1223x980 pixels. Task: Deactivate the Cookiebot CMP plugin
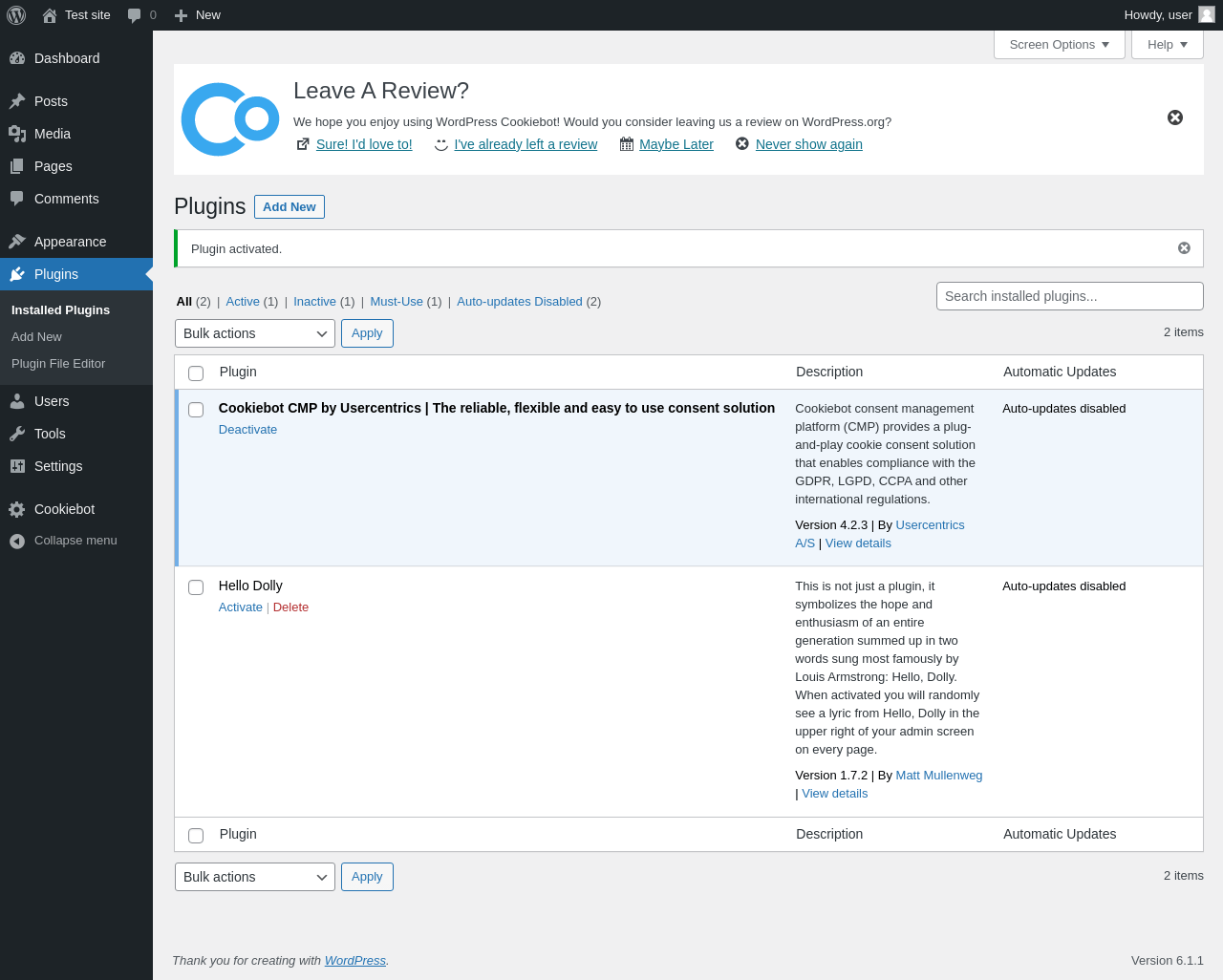(247, 430)
